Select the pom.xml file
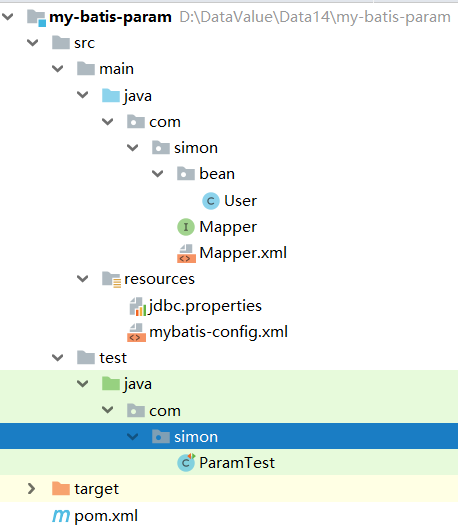The width and height of the screenshot is (458, 528). 106,516
